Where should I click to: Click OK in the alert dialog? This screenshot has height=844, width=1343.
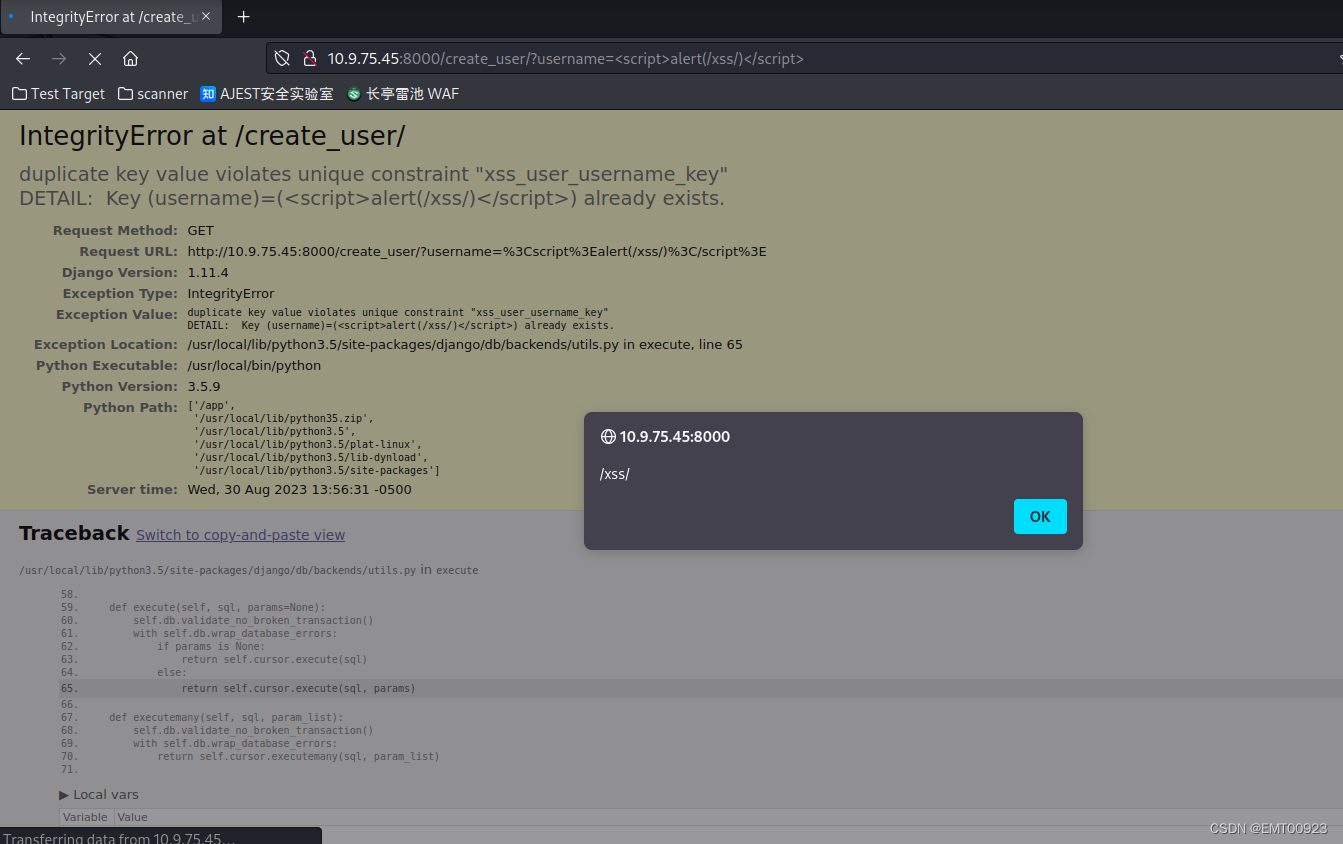click(1040, 516)
